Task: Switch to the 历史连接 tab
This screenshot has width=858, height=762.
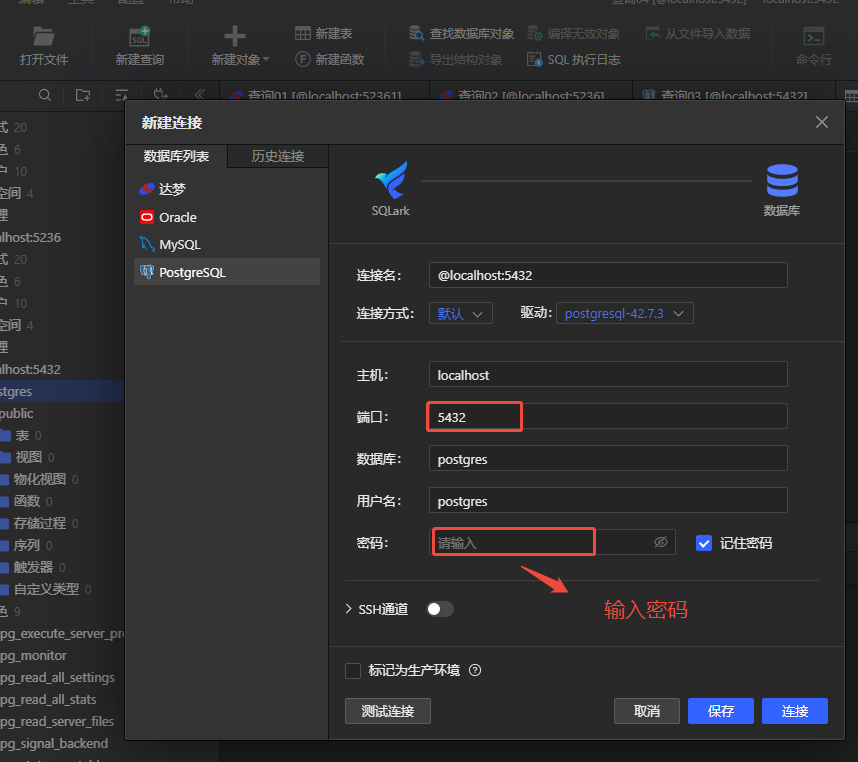Action: (x=277, y=156)
